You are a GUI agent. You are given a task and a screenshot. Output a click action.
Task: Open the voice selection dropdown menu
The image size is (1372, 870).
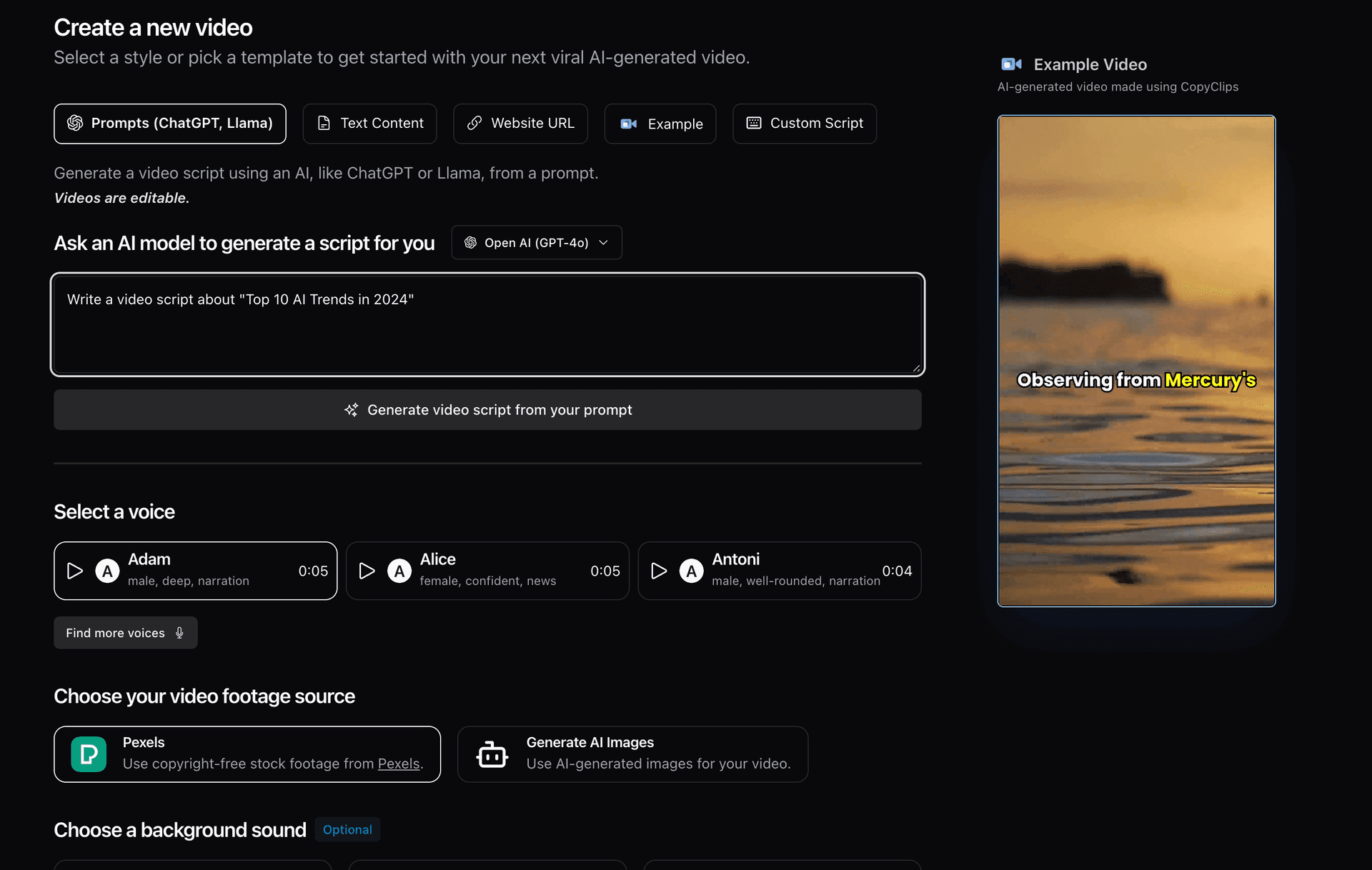(x=125, y=632)
